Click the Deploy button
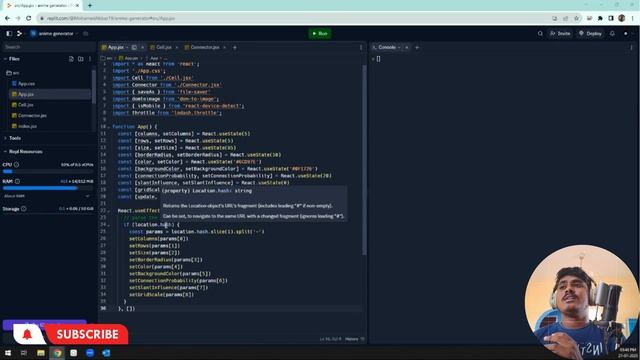Screen dimensions: 640x360 pyautogui.click(x=590, y=33)
